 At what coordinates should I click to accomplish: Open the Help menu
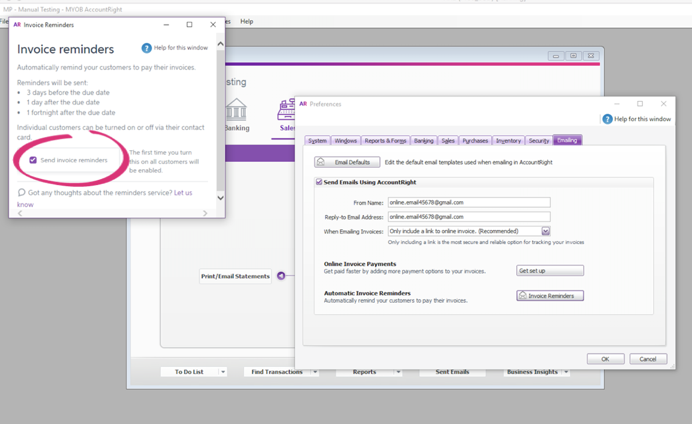click(246, 21)
